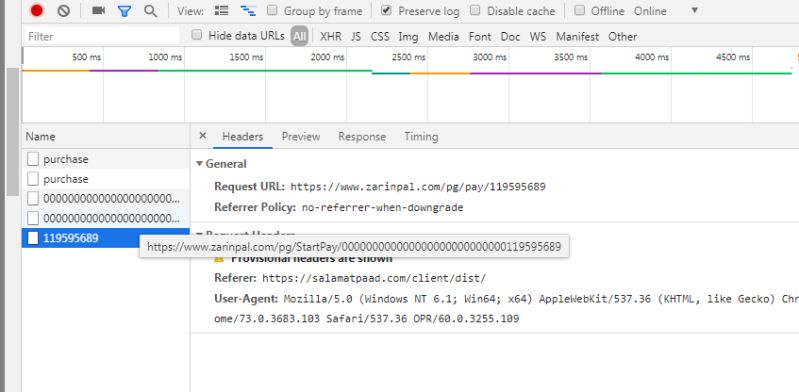
Task: Toggle the overview waterfall view icon
Action: point(248,10)
